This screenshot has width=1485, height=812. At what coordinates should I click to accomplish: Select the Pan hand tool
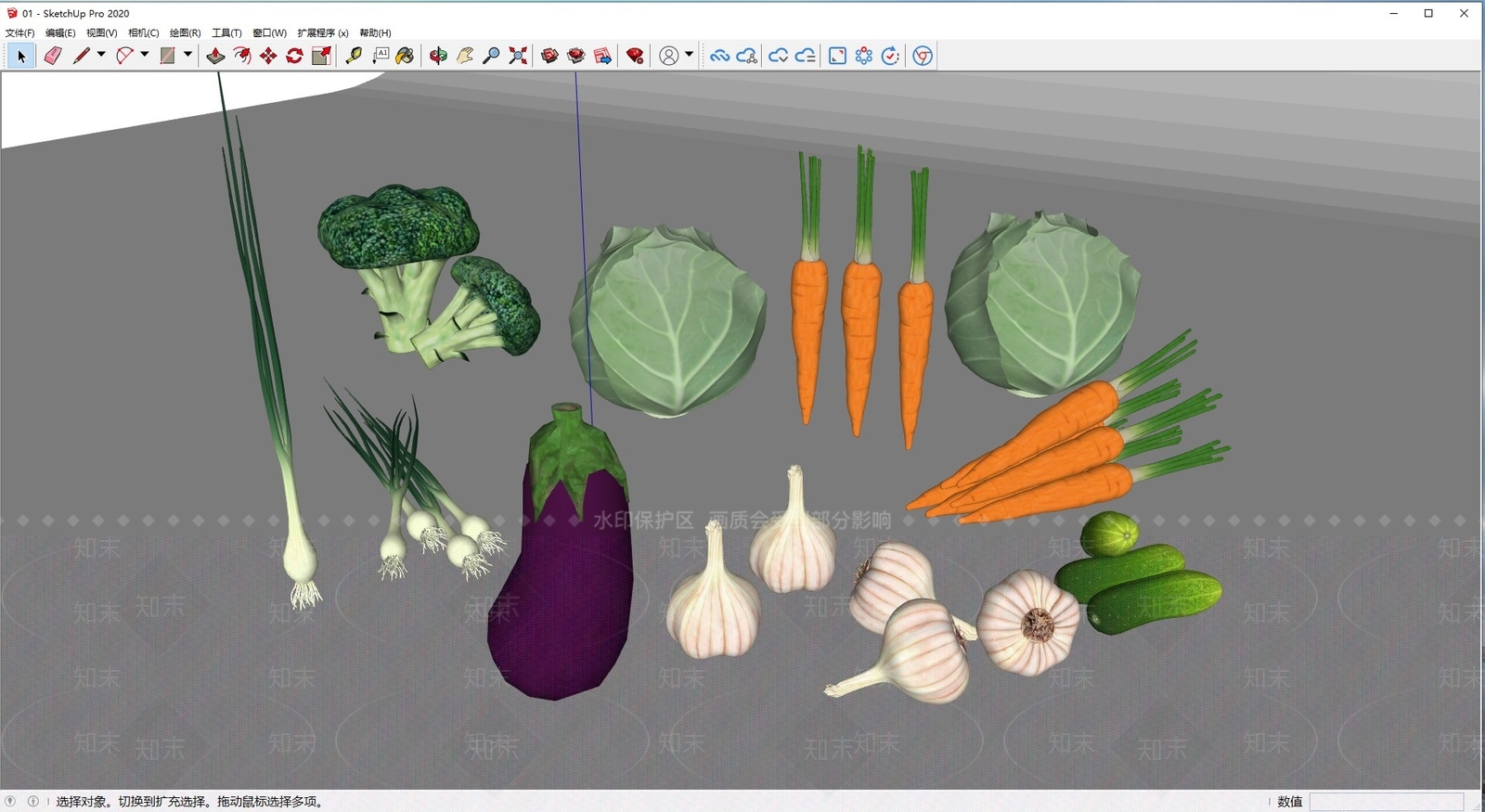coord(465,57)
